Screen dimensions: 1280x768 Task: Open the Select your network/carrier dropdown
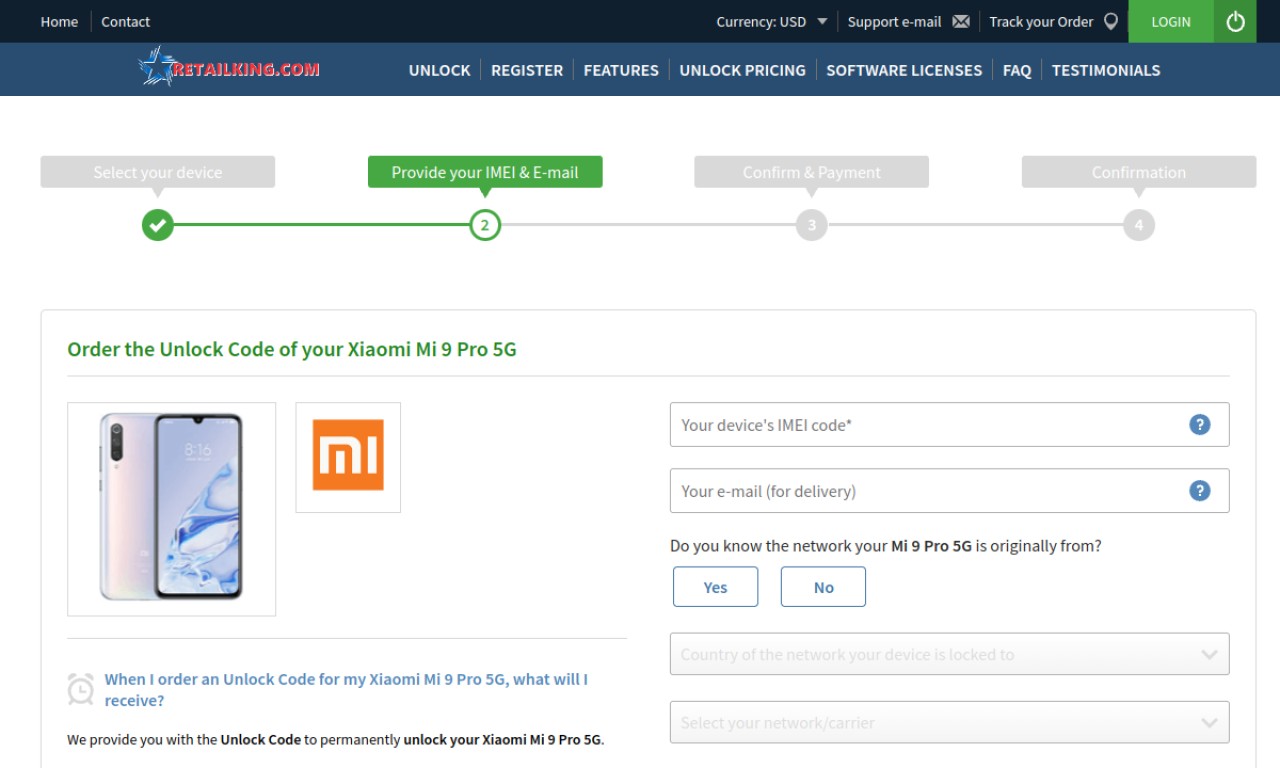[x=949, y=722]
